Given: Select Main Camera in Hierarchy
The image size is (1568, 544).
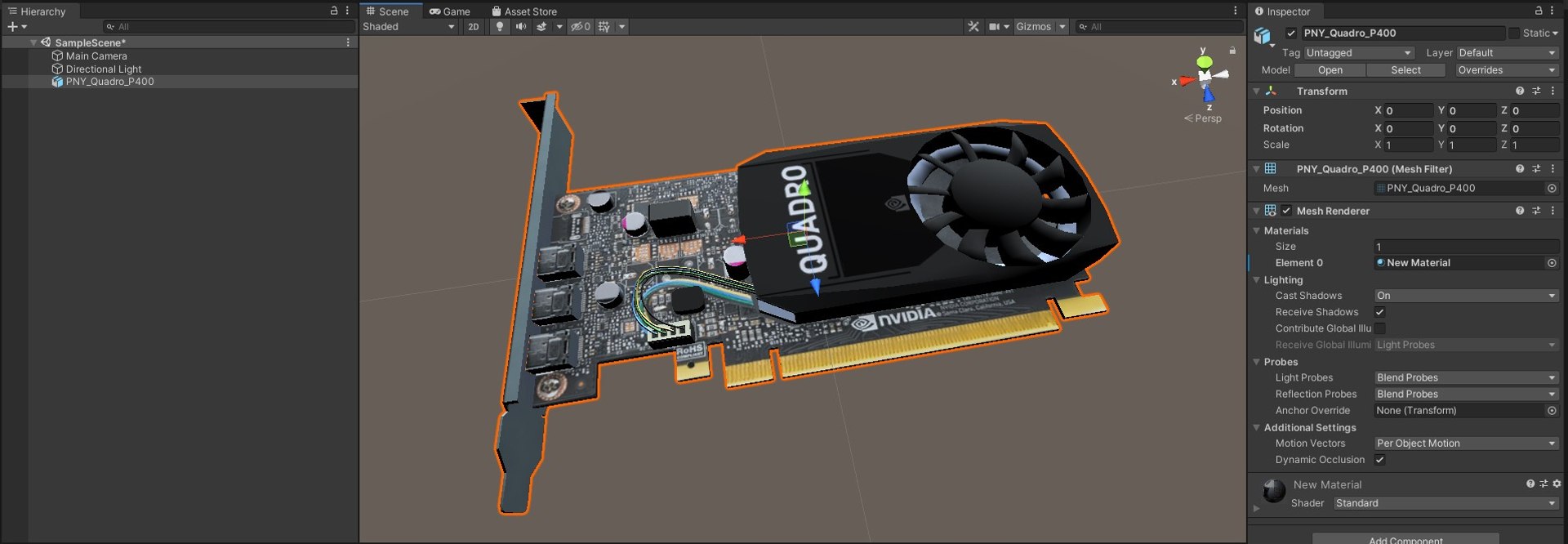Looking at the screenshot, I should point(96,56).
